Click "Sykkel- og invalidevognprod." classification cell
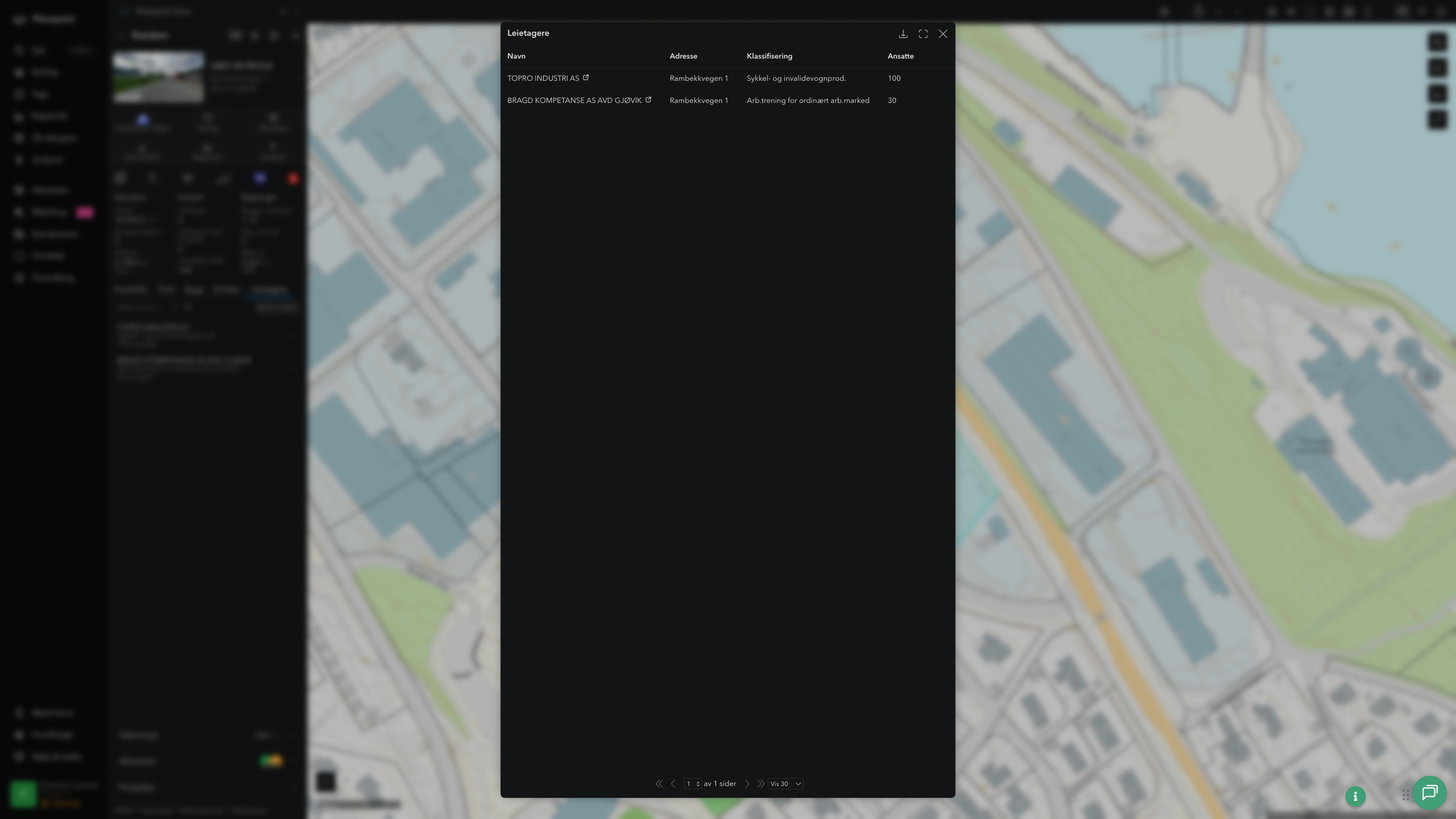 tap(796, 78)
